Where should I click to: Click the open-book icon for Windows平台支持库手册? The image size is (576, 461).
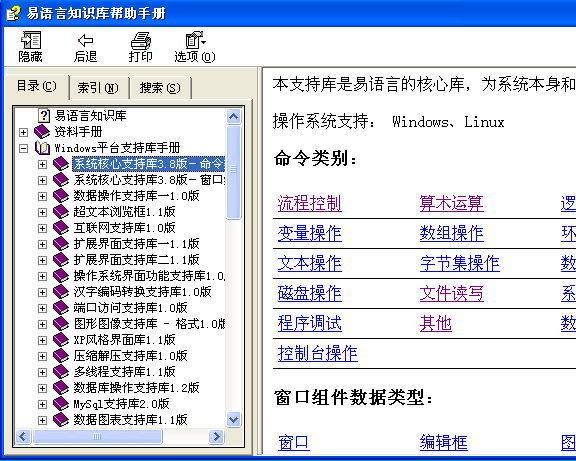(x=42, y=148)
